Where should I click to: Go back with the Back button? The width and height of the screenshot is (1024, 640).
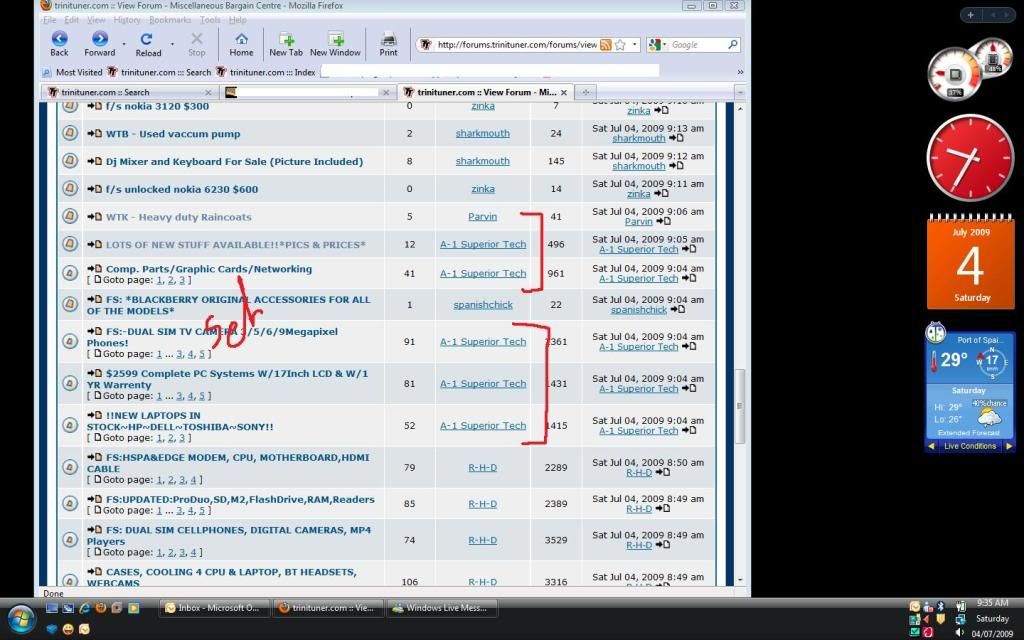59,44
